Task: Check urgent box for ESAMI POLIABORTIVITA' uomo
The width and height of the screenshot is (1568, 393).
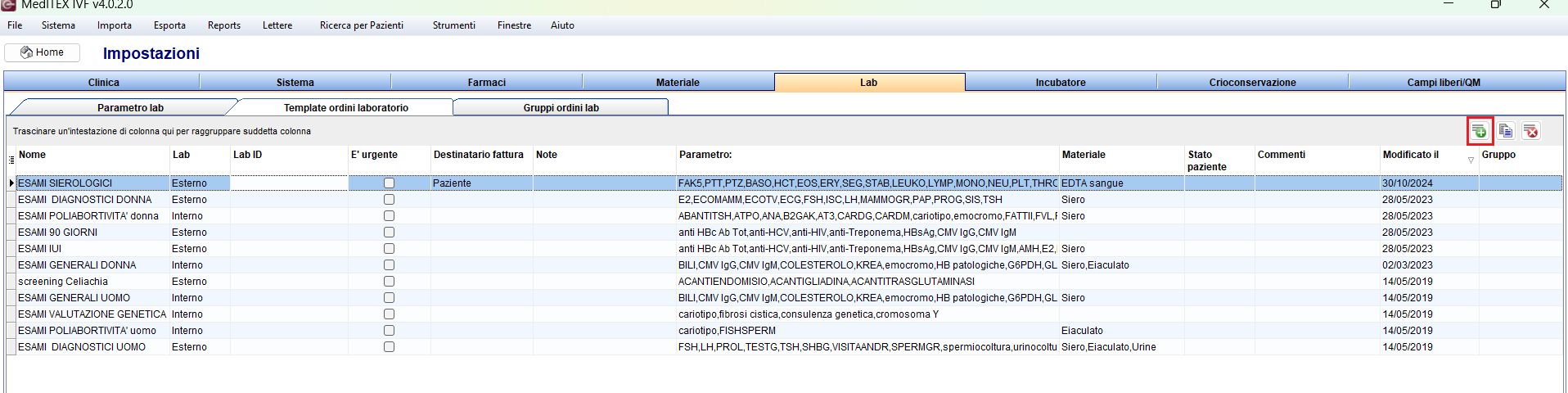Action: coord(389,331)
